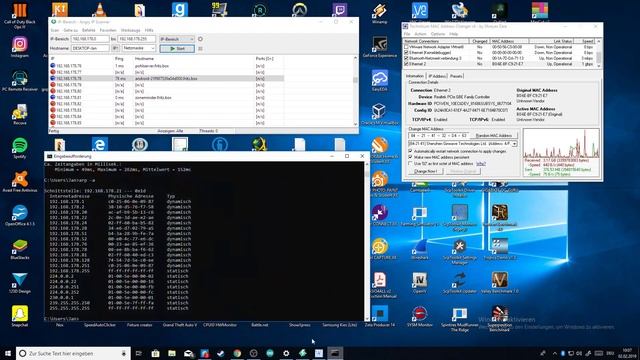Screen dimensions: 640x360
Task: Open File Explorer from taskbar
Action: pyautogui.click(x=172, y=353)
